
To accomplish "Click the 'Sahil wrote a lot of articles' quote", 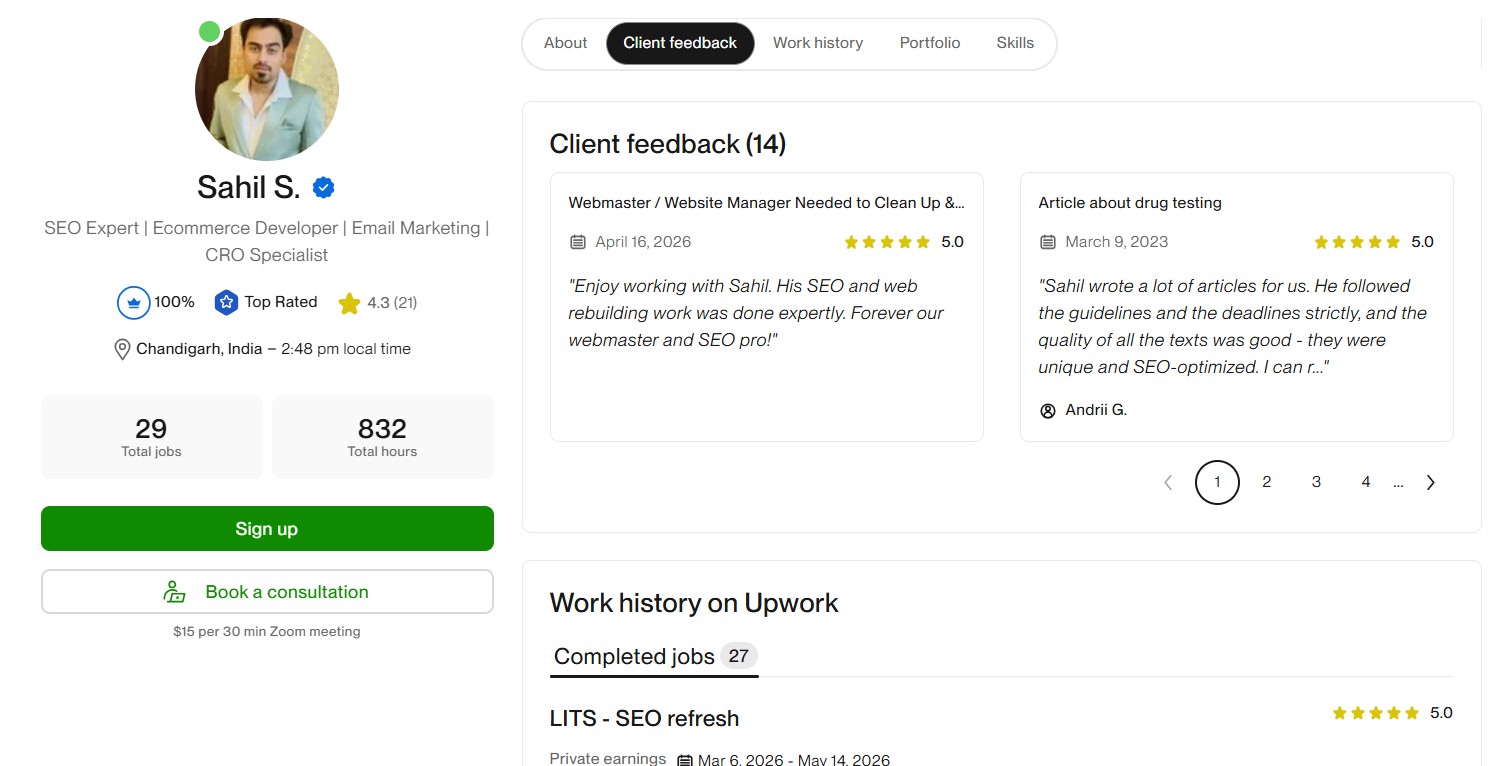I will (x=1232, y=326).
